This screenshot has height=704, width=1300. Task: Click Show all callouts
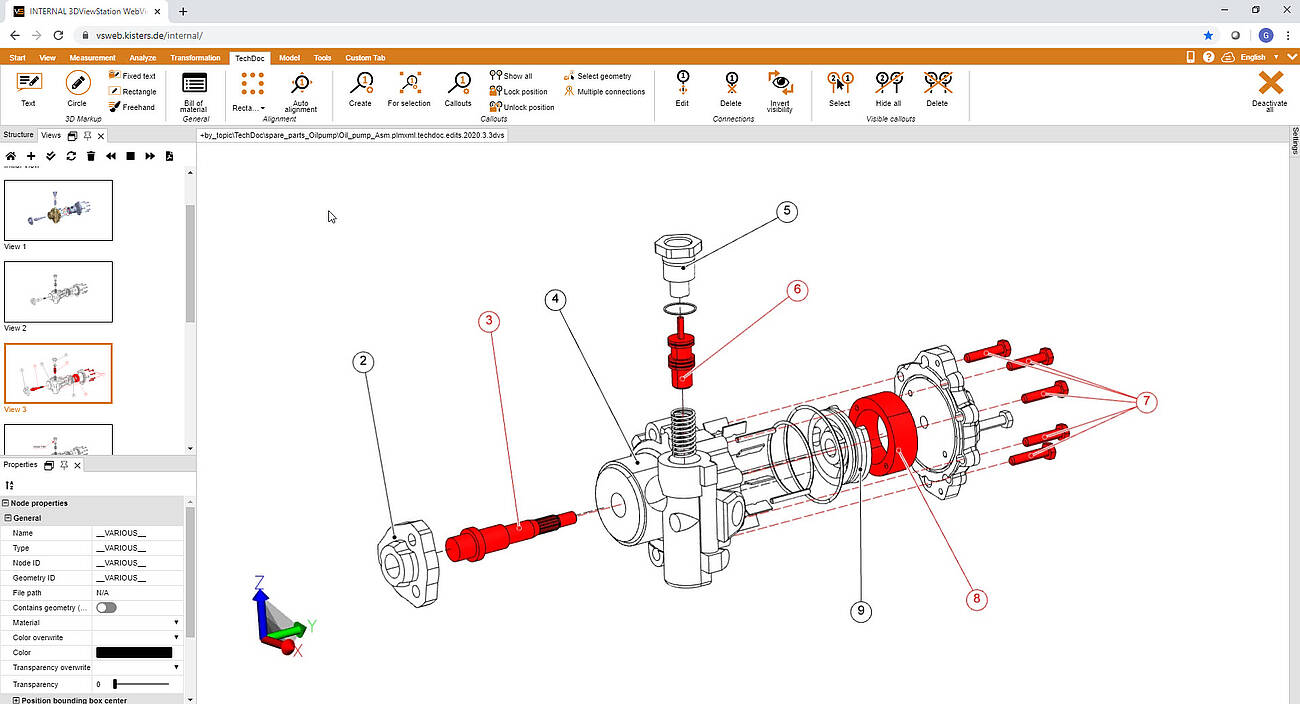511,76
